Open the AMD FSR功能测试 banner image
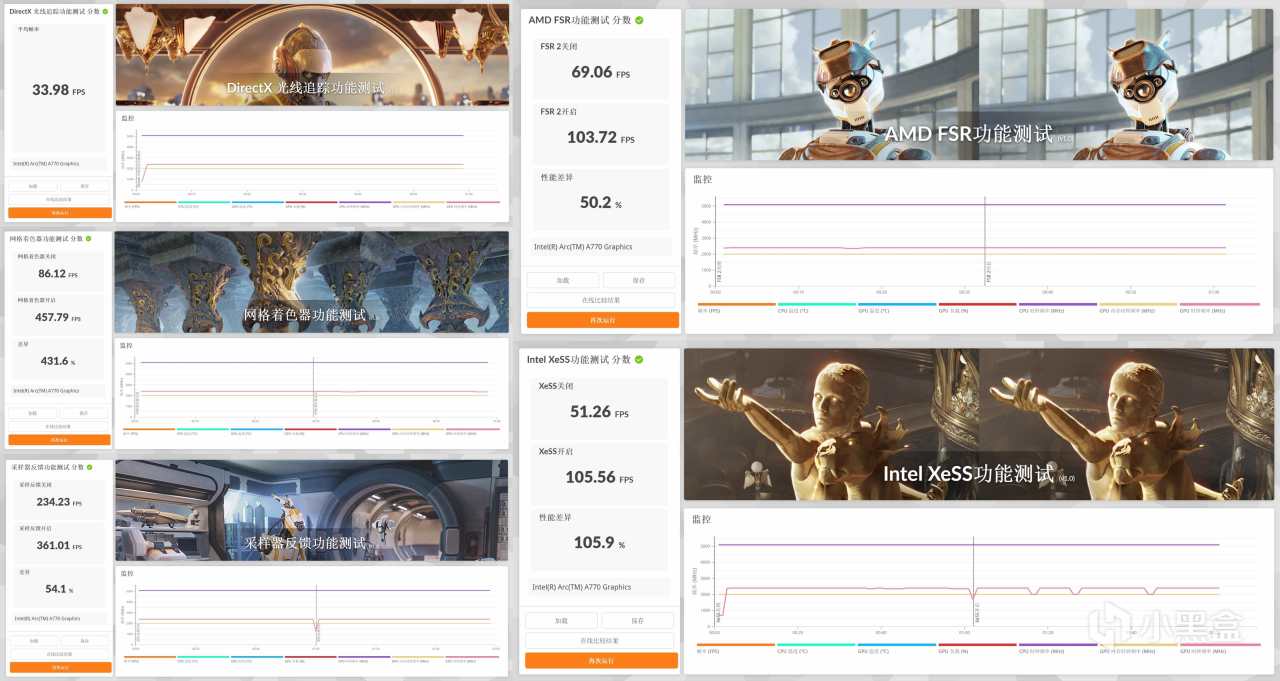Viewport: 1280px width, 681px height. tap(979, 85)
